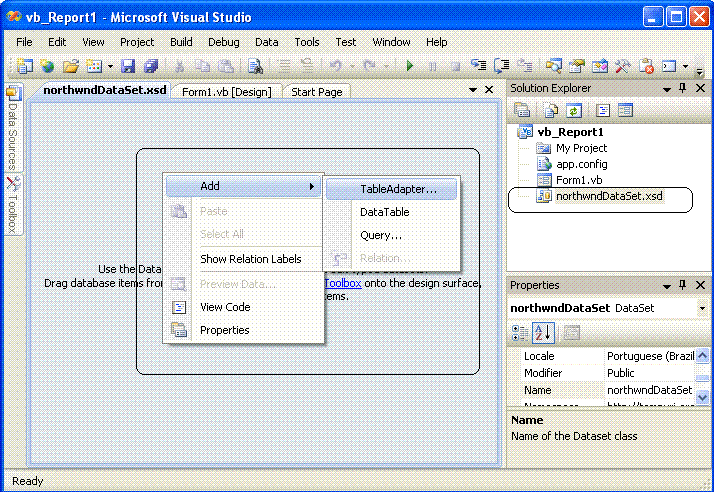Click the Find in Files icon
The width and height of the screenshot is (714, 492).
[x=255, y=67]
